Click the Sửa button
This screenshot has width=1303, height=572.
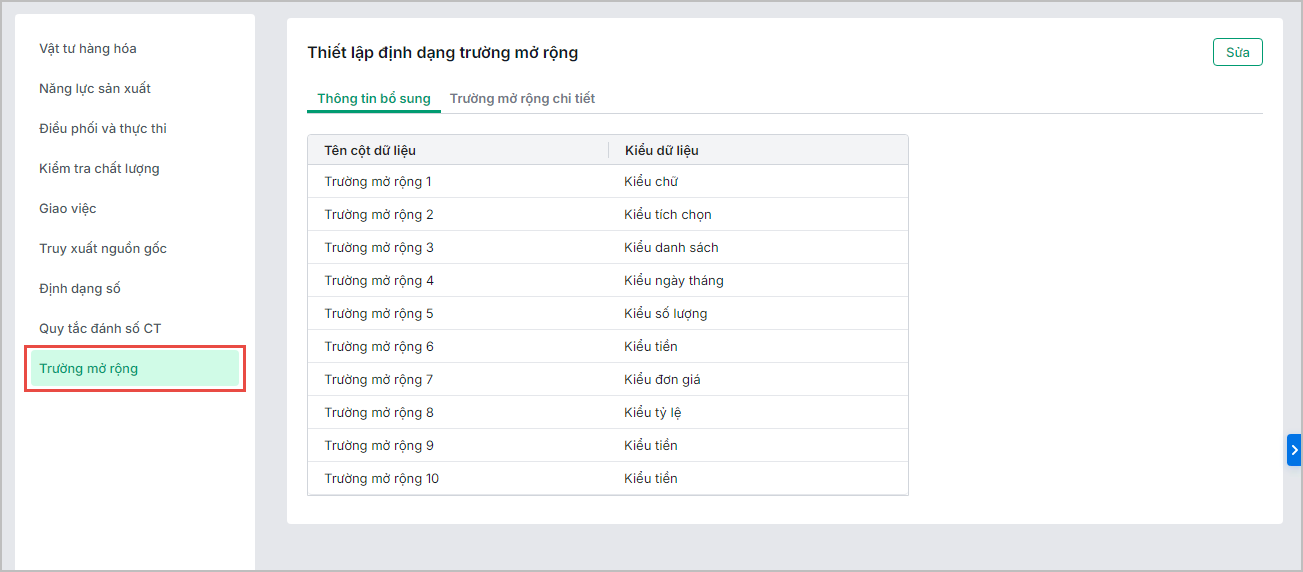pyautogui.click(x=1237, y=52)
